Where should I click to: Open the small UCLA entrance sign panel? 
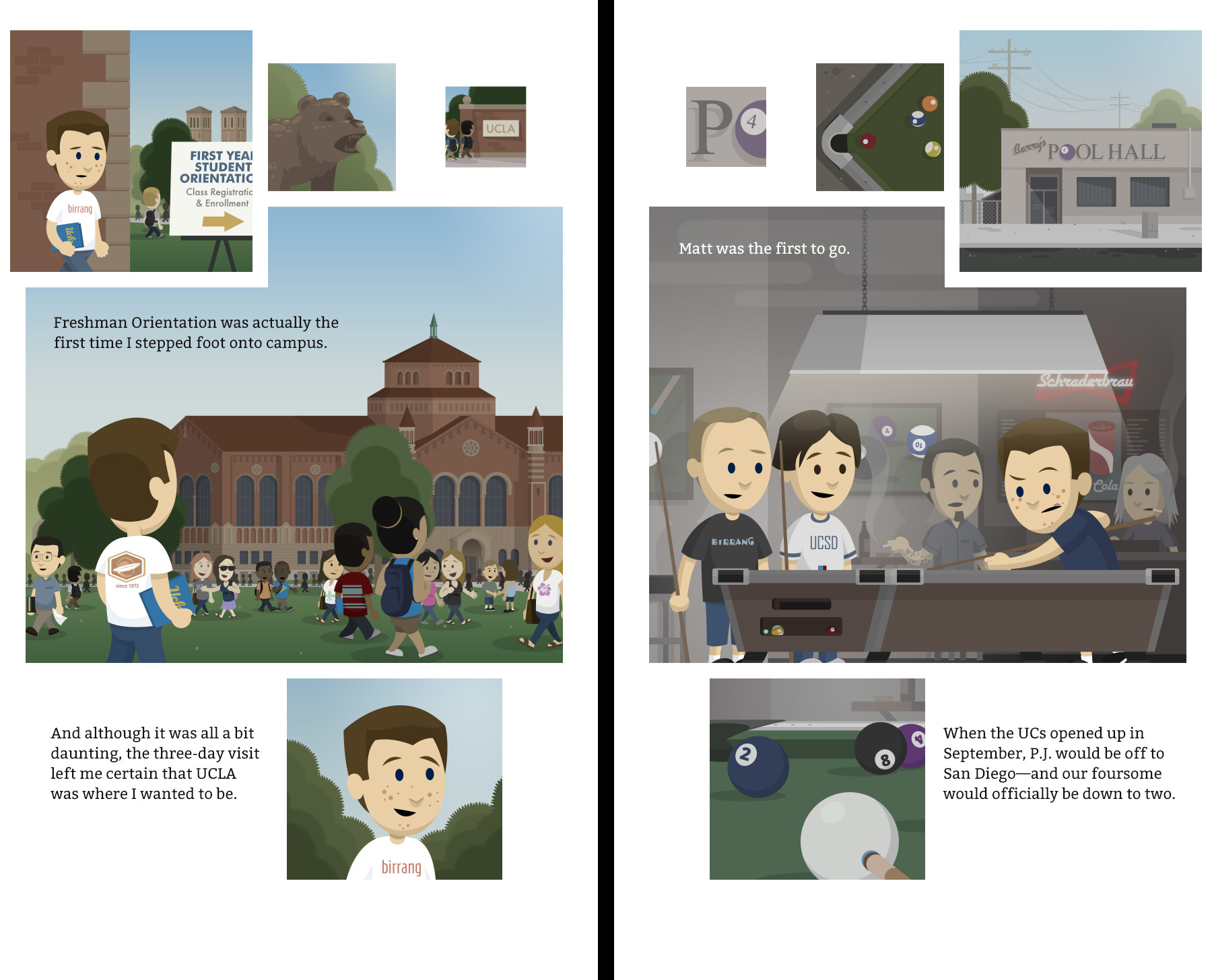[x=485, y=127]
